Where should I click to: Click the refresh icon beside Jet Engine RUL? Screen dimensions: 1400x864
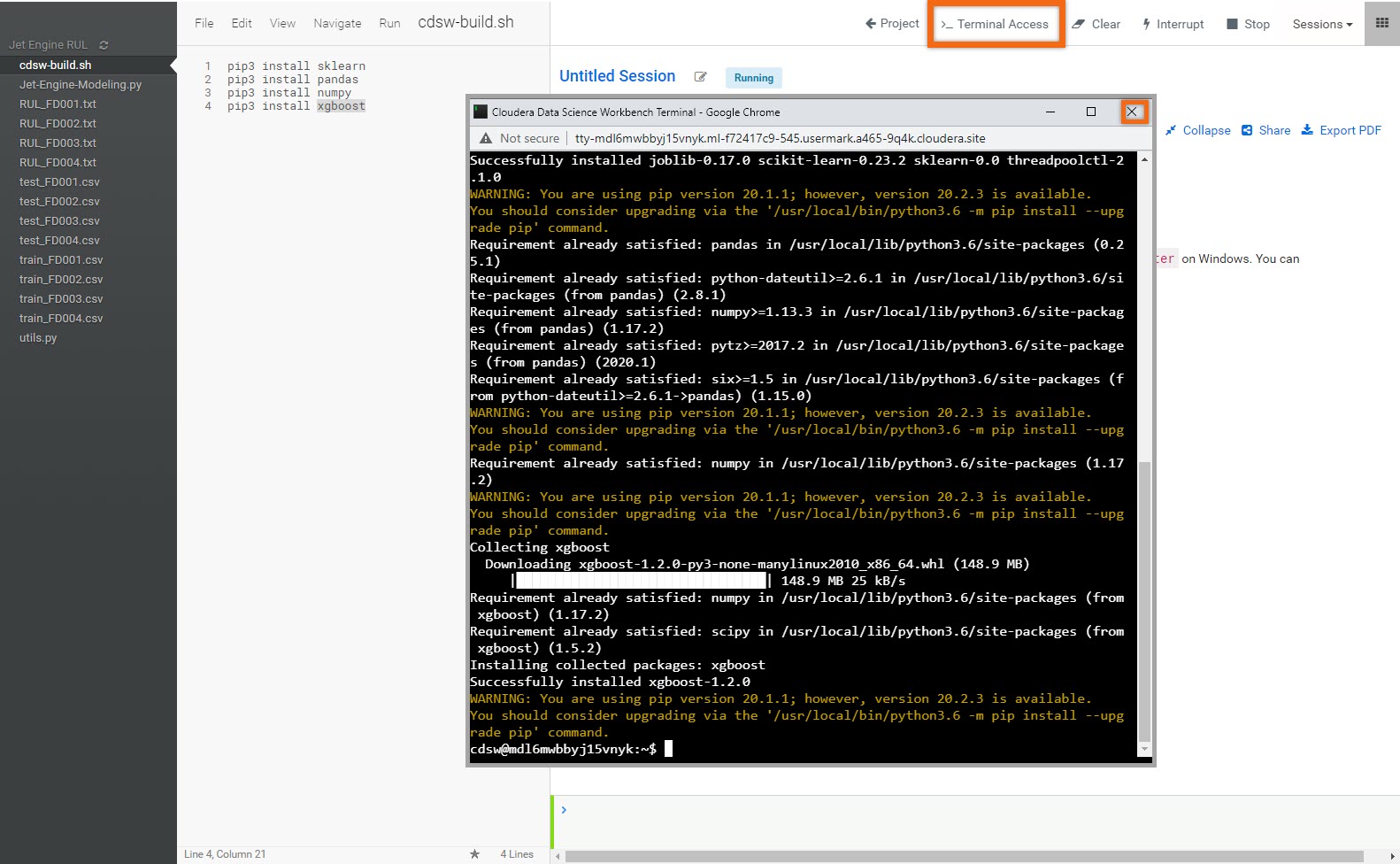104,45
